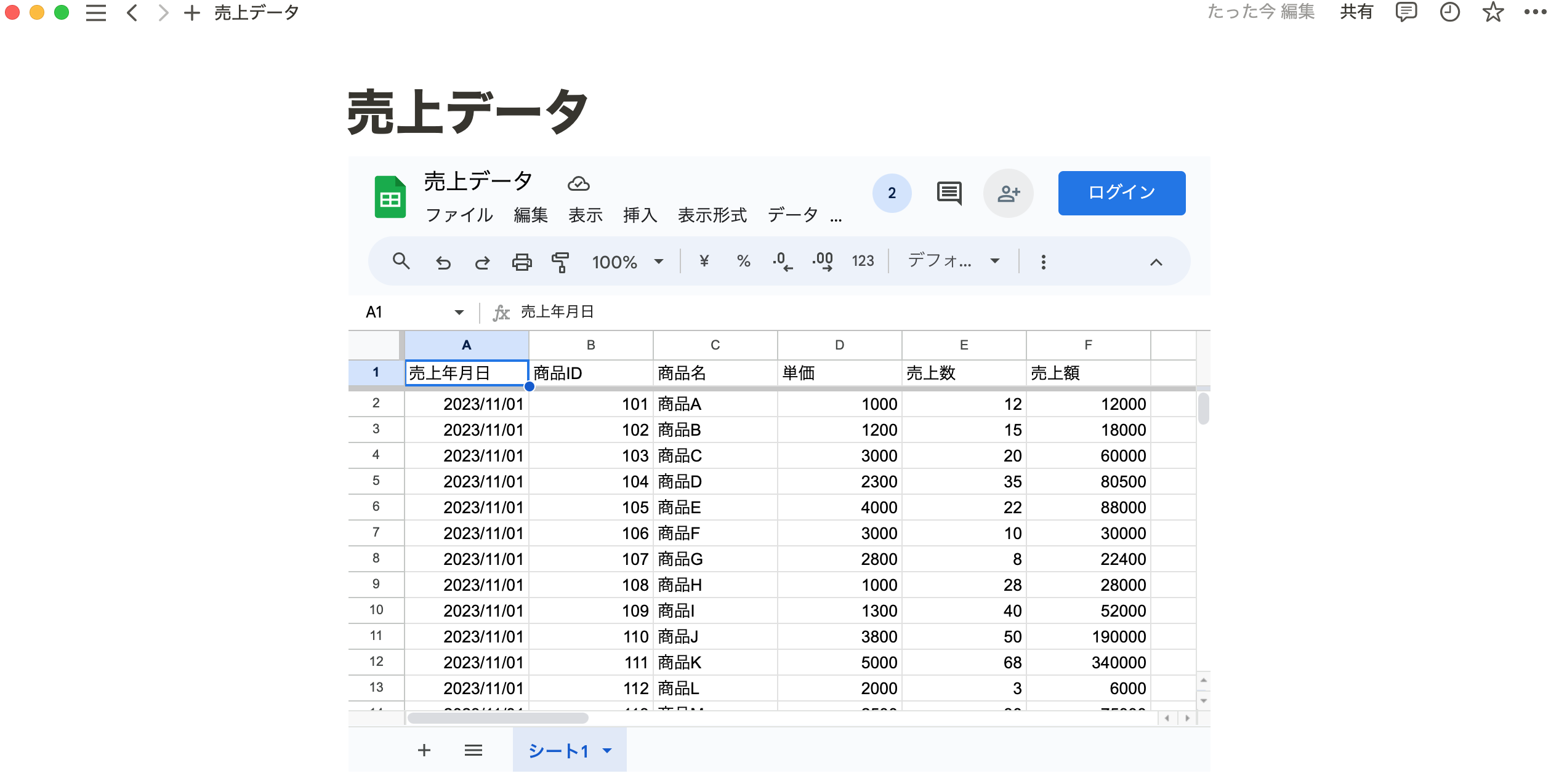Select the cell with value 340000
The width and height of the screenshot is (1559, 784).
[x=1088, y=663]
